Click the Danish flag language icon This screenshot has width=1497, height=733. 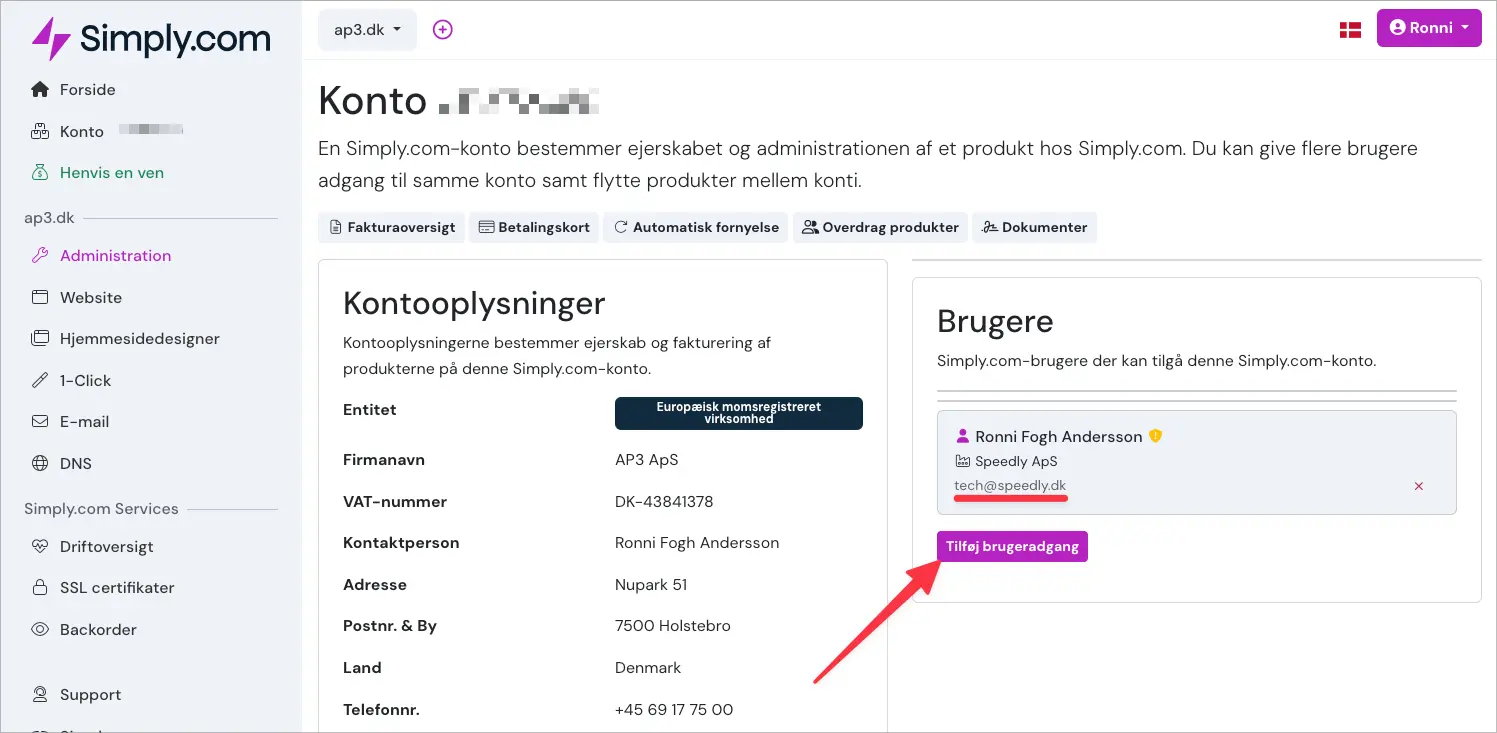tap(1350, 29)
